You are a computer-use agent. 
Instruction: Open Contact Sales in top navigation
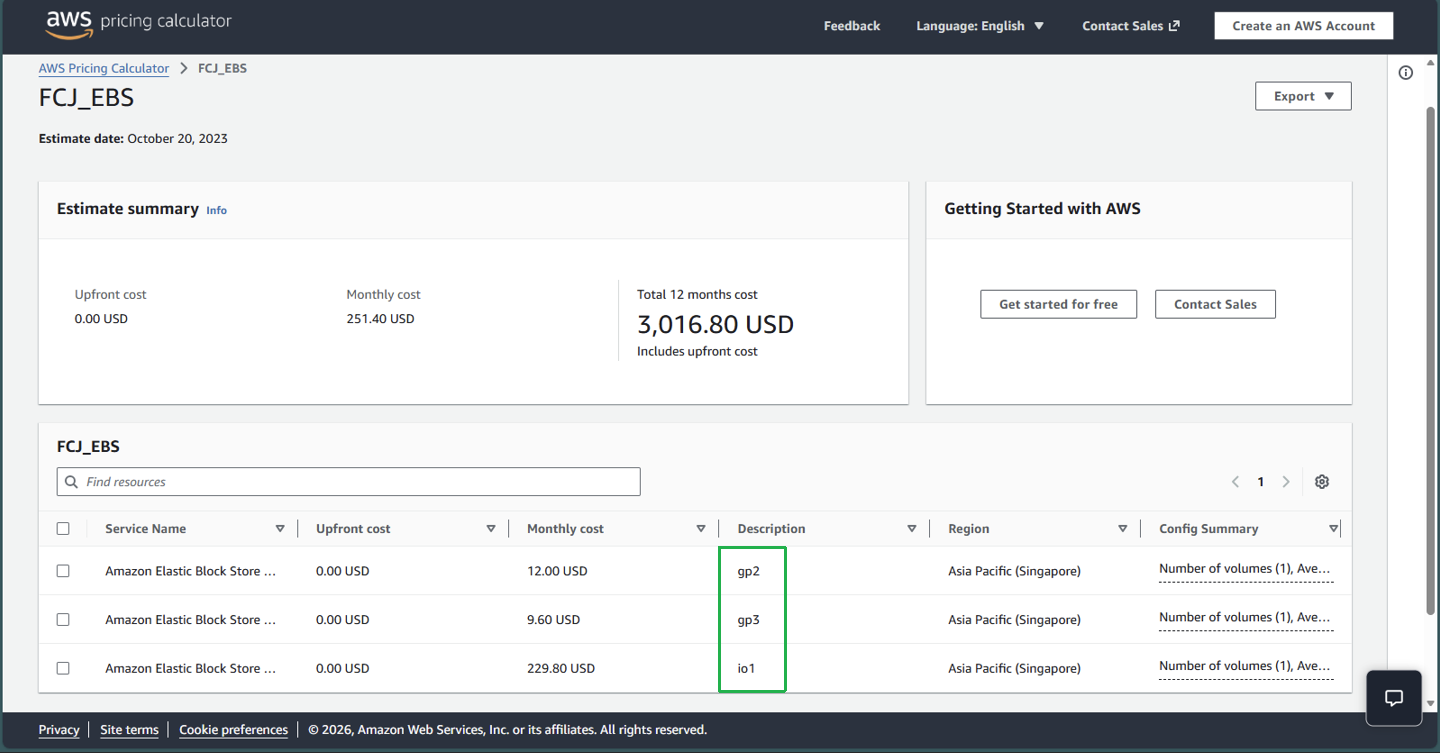1130,26
